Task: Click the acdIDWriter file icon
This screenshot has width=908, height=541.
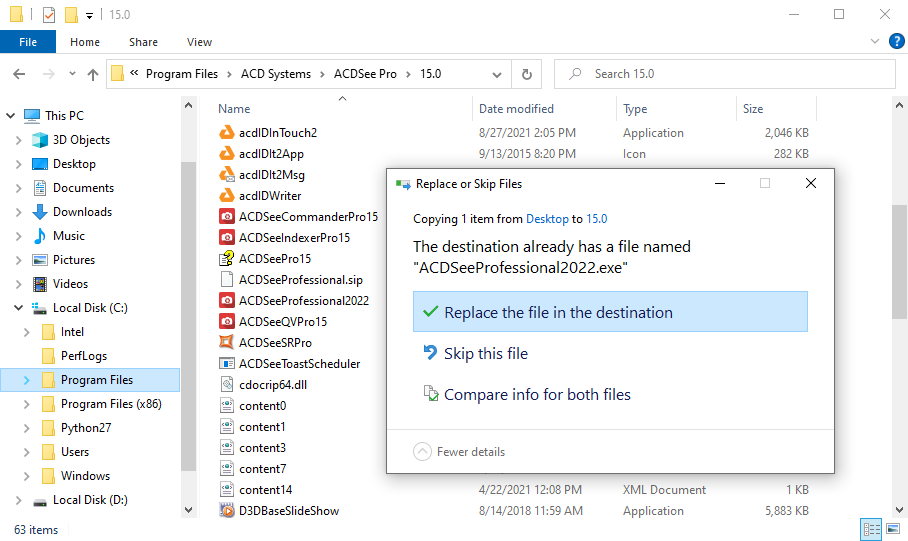Action: (226, 195)
